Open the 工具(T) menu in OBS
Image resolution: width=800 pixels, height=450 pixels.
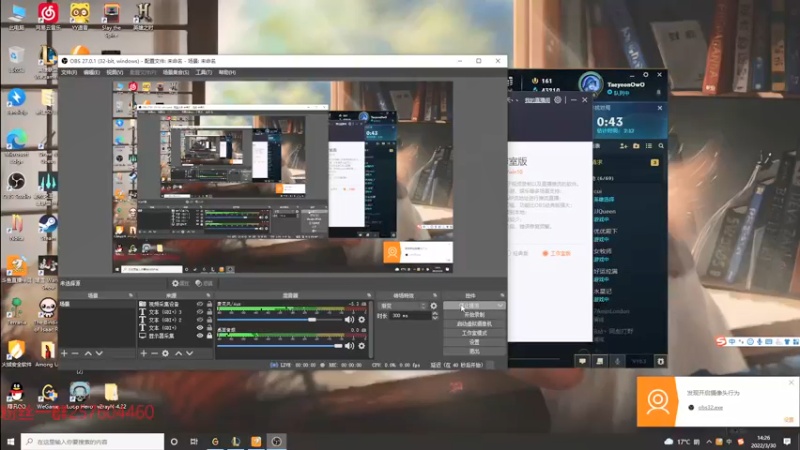pyautogui.click(x=204, y=72)
